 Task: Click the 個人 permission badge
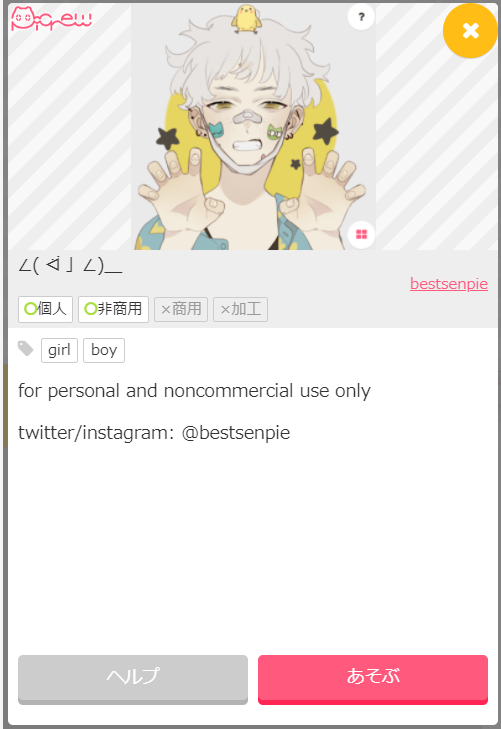point(46,309)
